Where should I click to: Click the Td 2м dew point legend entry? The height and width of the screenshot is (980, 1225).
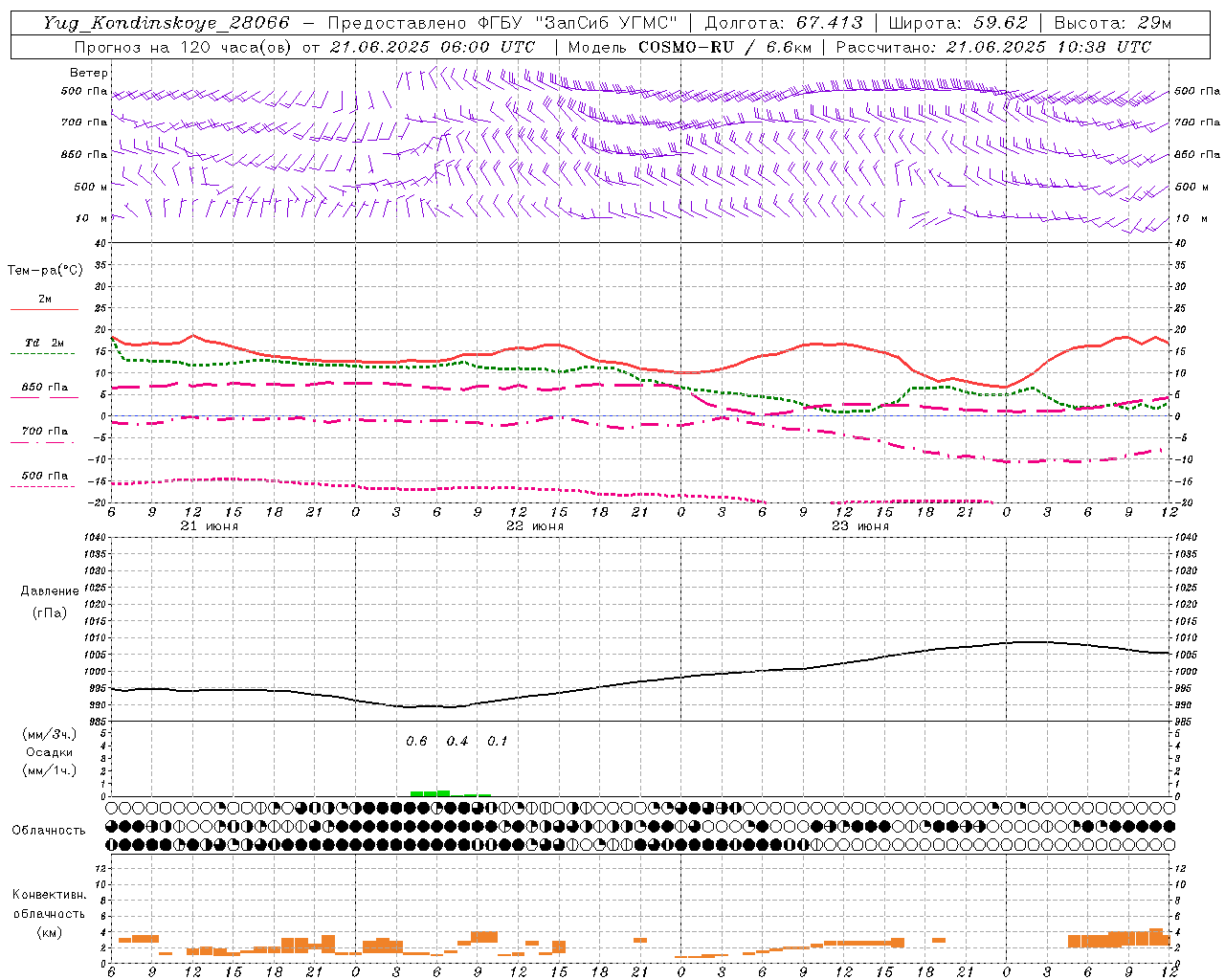[44, 343]
